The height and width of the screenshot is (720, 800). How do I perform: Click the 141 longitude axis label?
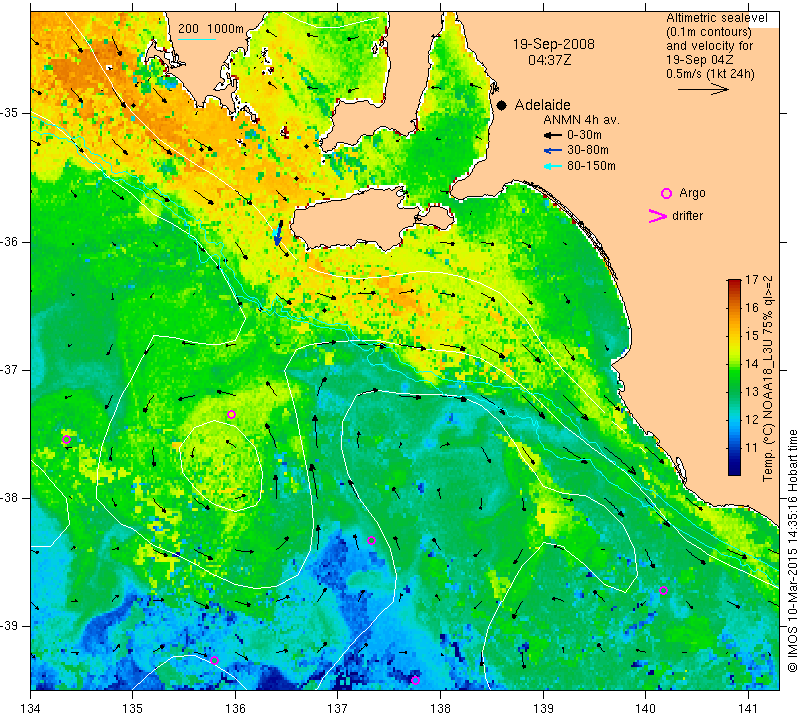coord(748,709)
